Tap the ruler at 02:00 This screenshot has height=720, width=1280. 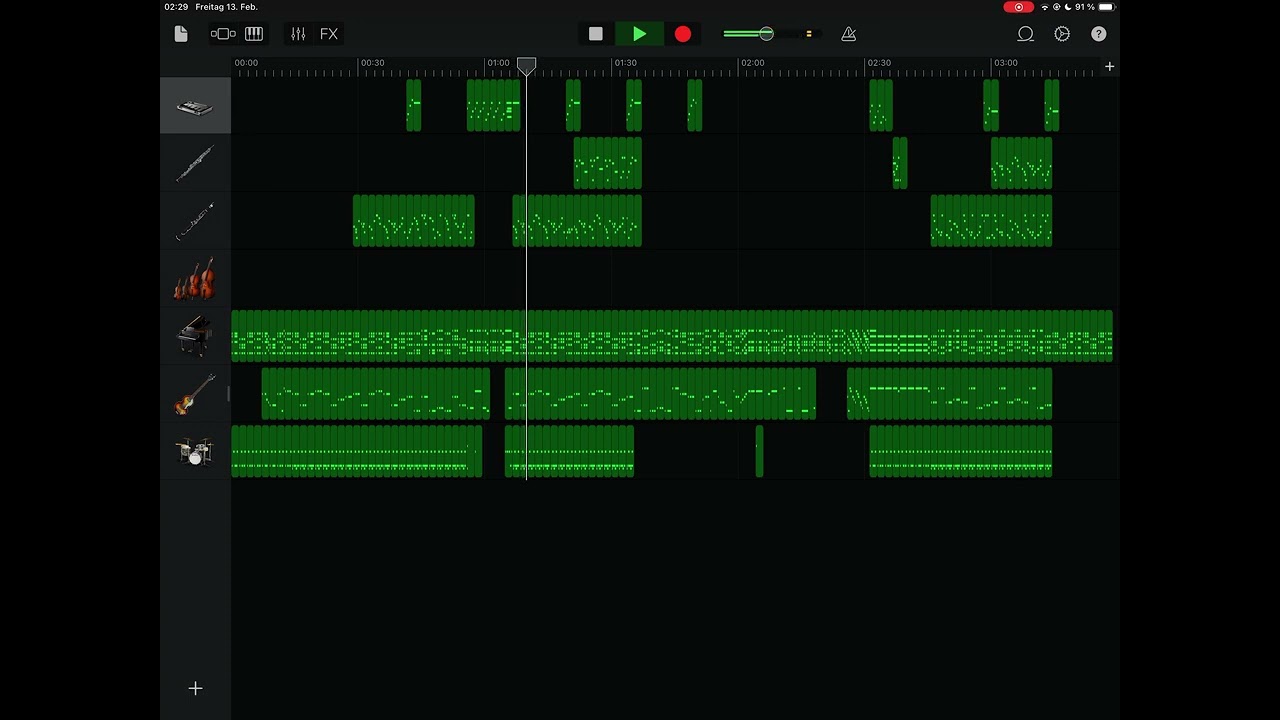752,63
